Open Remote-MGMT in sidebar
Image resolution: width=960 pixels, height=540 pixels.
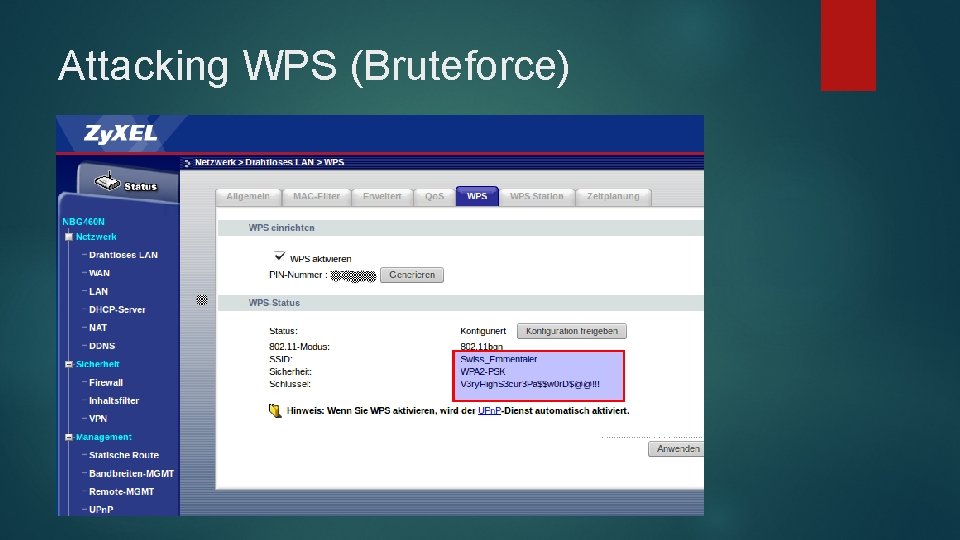click(121, 492)
